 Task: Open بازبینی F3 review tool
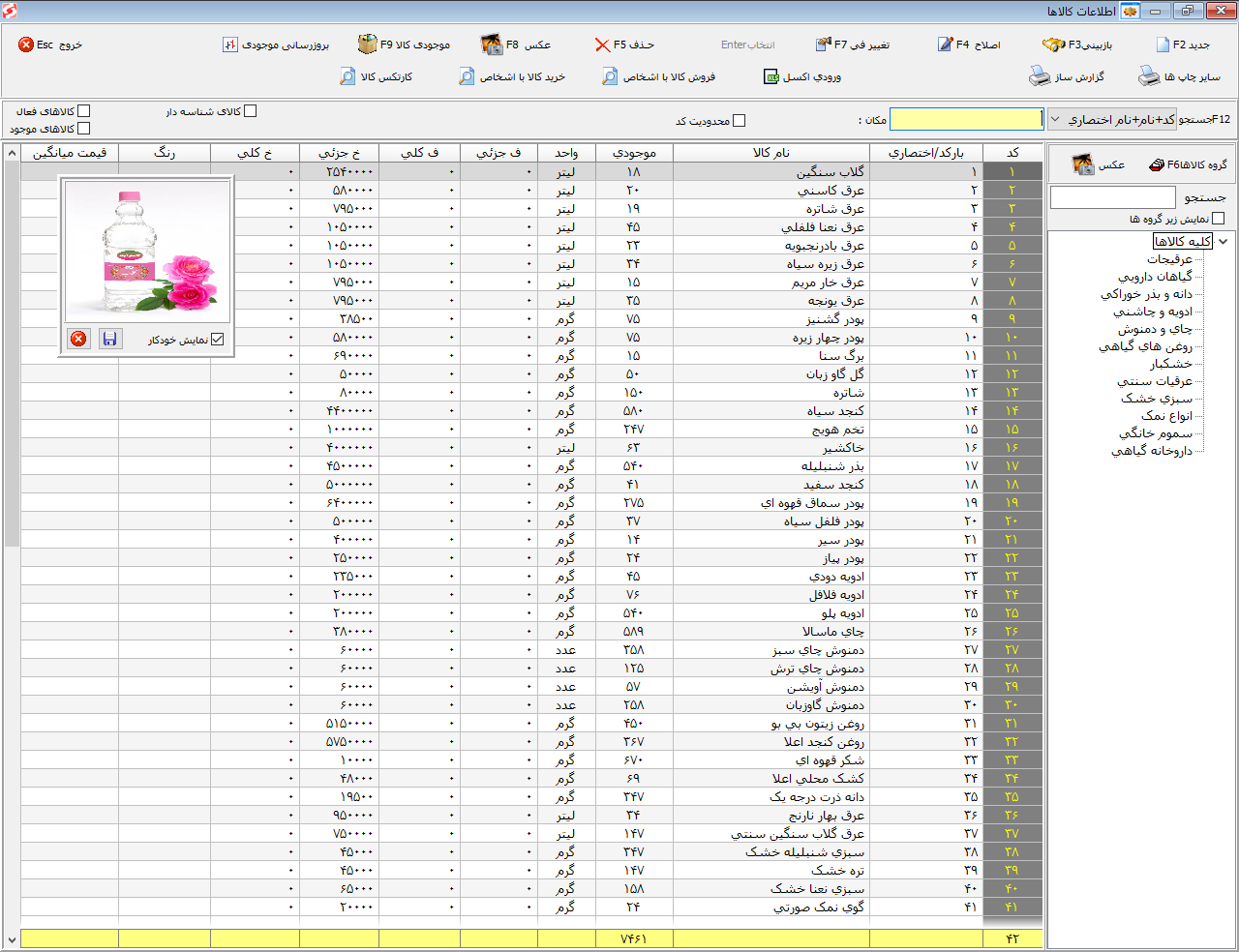[1077, 45]
